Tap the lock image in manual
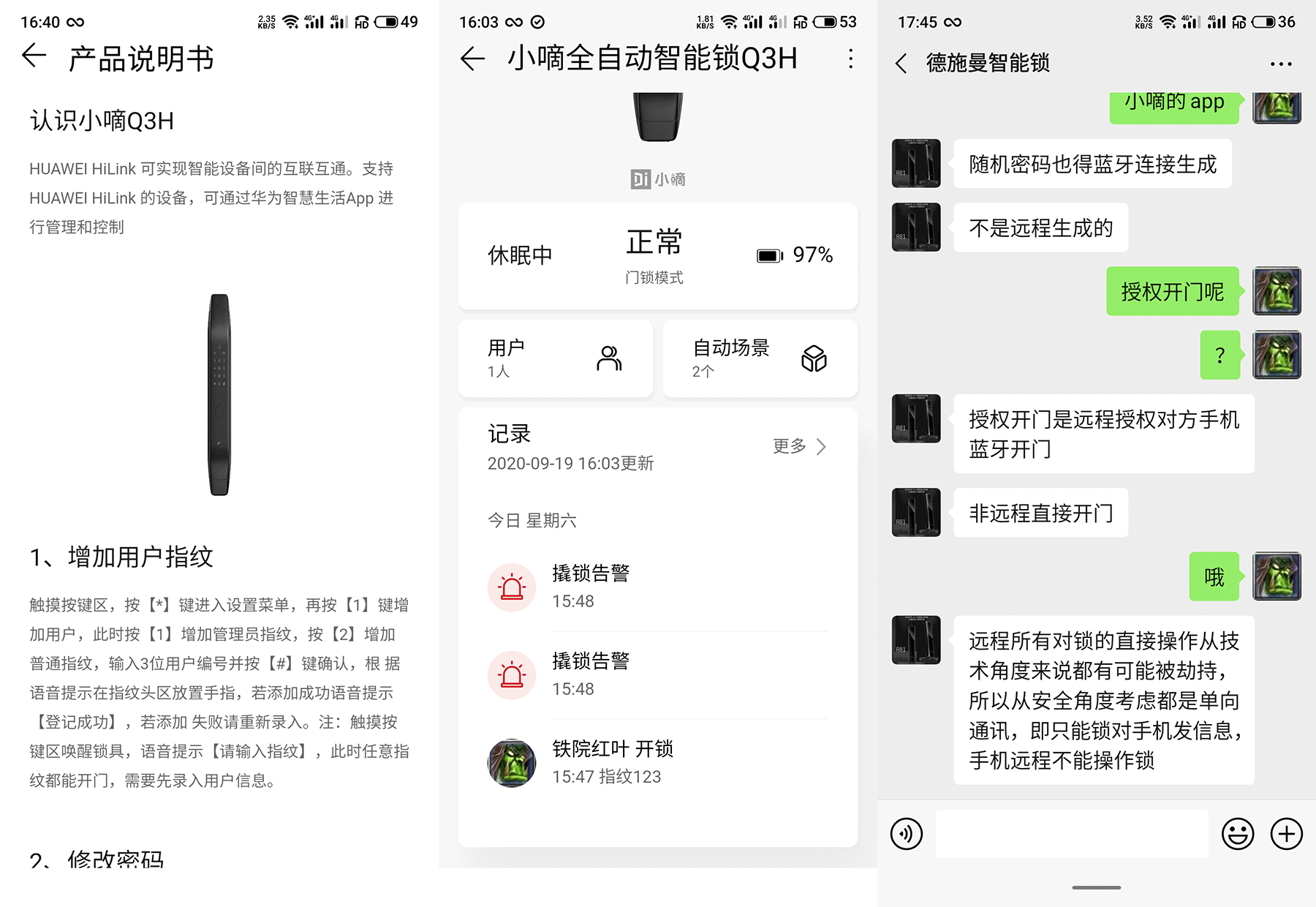This screenshot has height=907, width=1316. [219, 395]
